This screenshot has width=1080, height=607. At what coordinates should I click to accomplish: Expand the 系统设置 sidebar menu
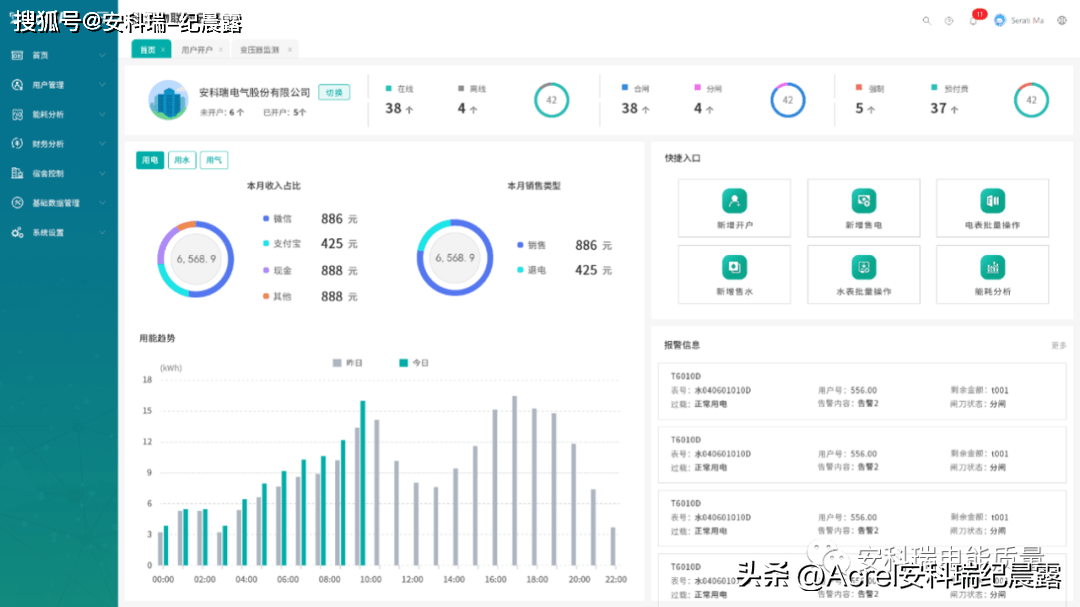click(58, 233)
